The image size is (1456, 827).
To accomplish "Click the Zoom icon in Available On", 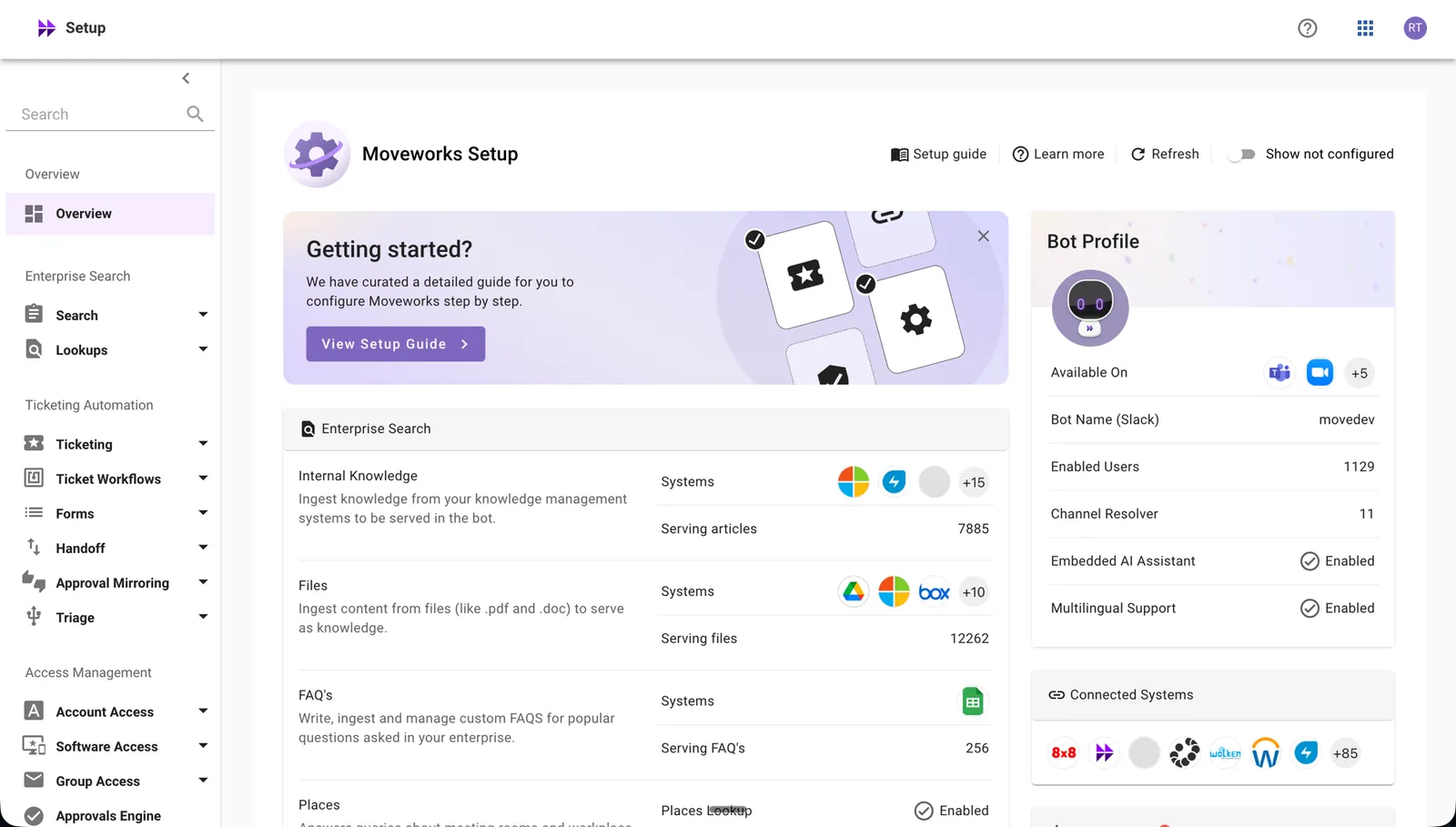I will 1319,373.
